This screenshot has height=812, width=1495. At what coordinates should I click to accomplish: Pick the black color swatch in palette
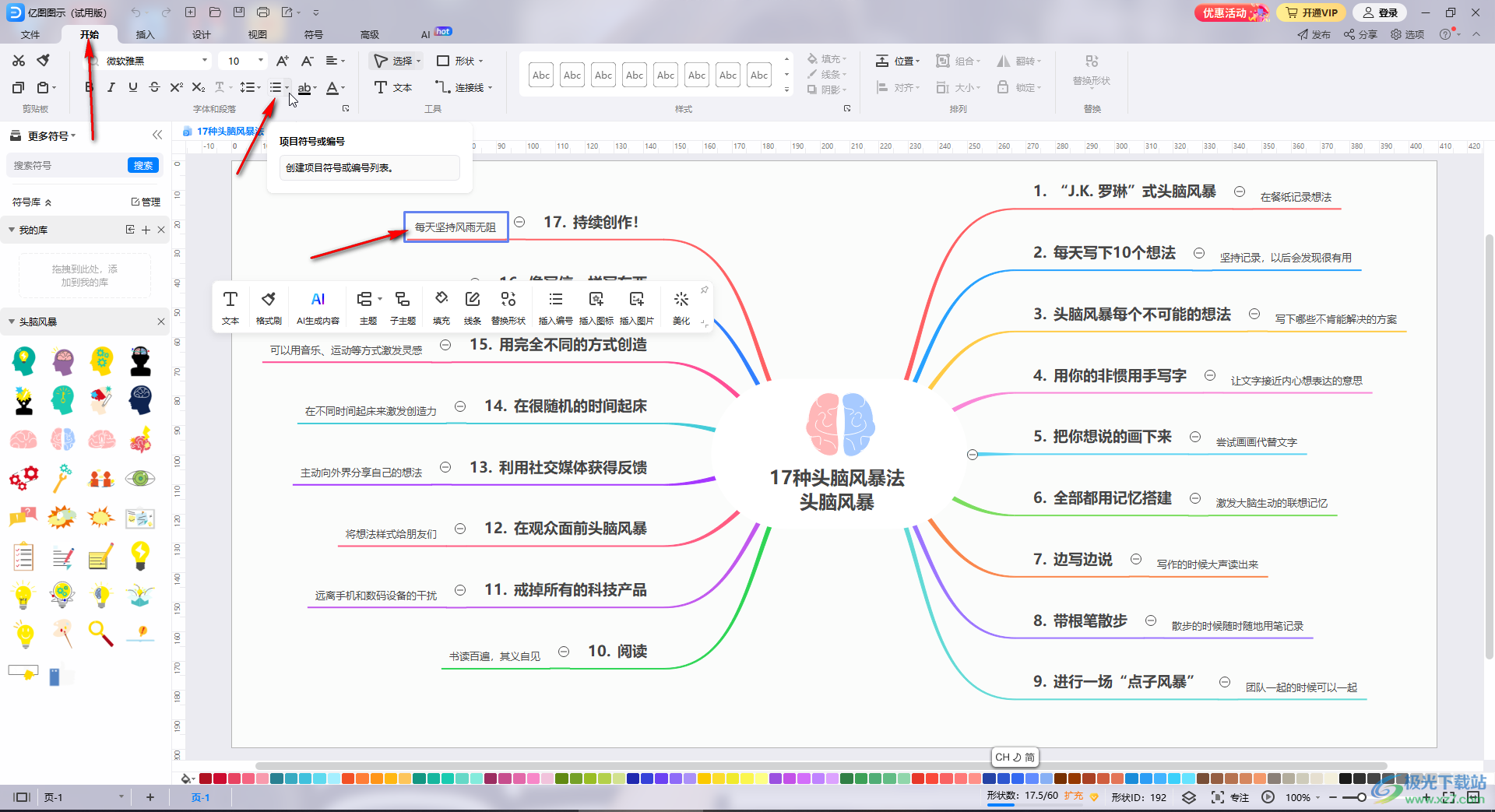1345,778
